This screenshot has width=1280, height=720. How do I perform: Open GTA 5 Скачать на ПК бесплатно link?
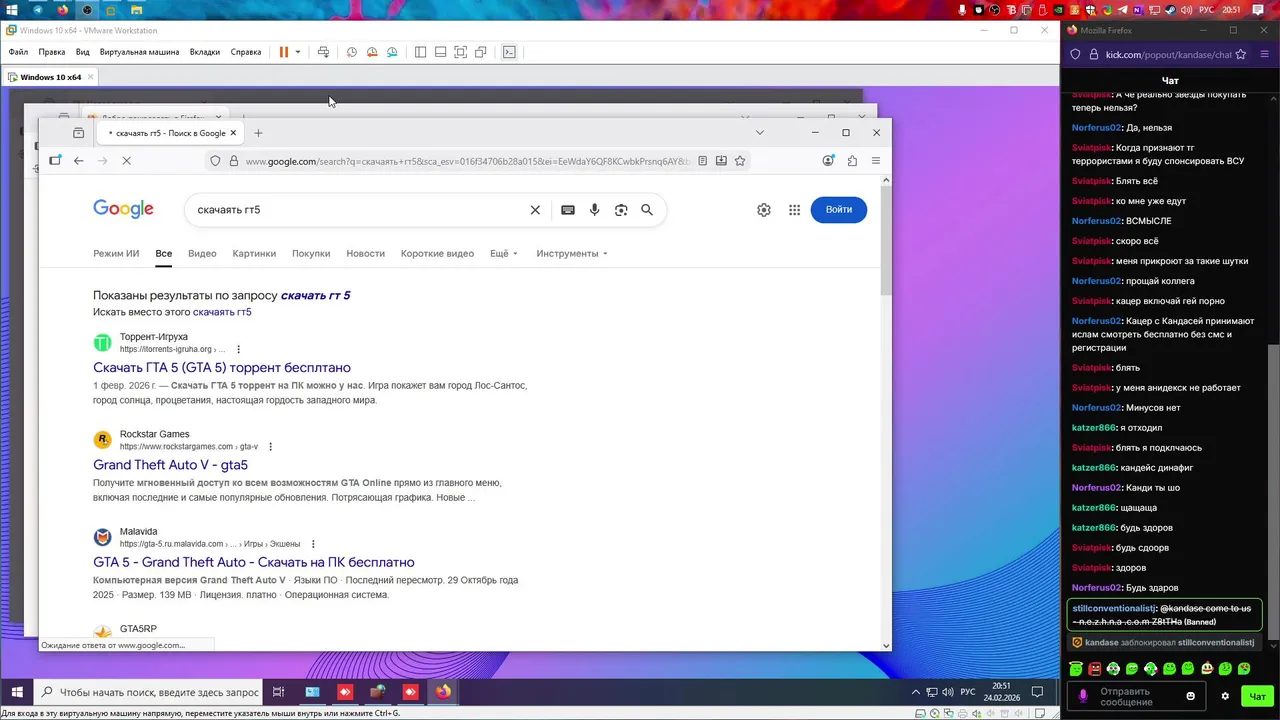tap(254, 562)
